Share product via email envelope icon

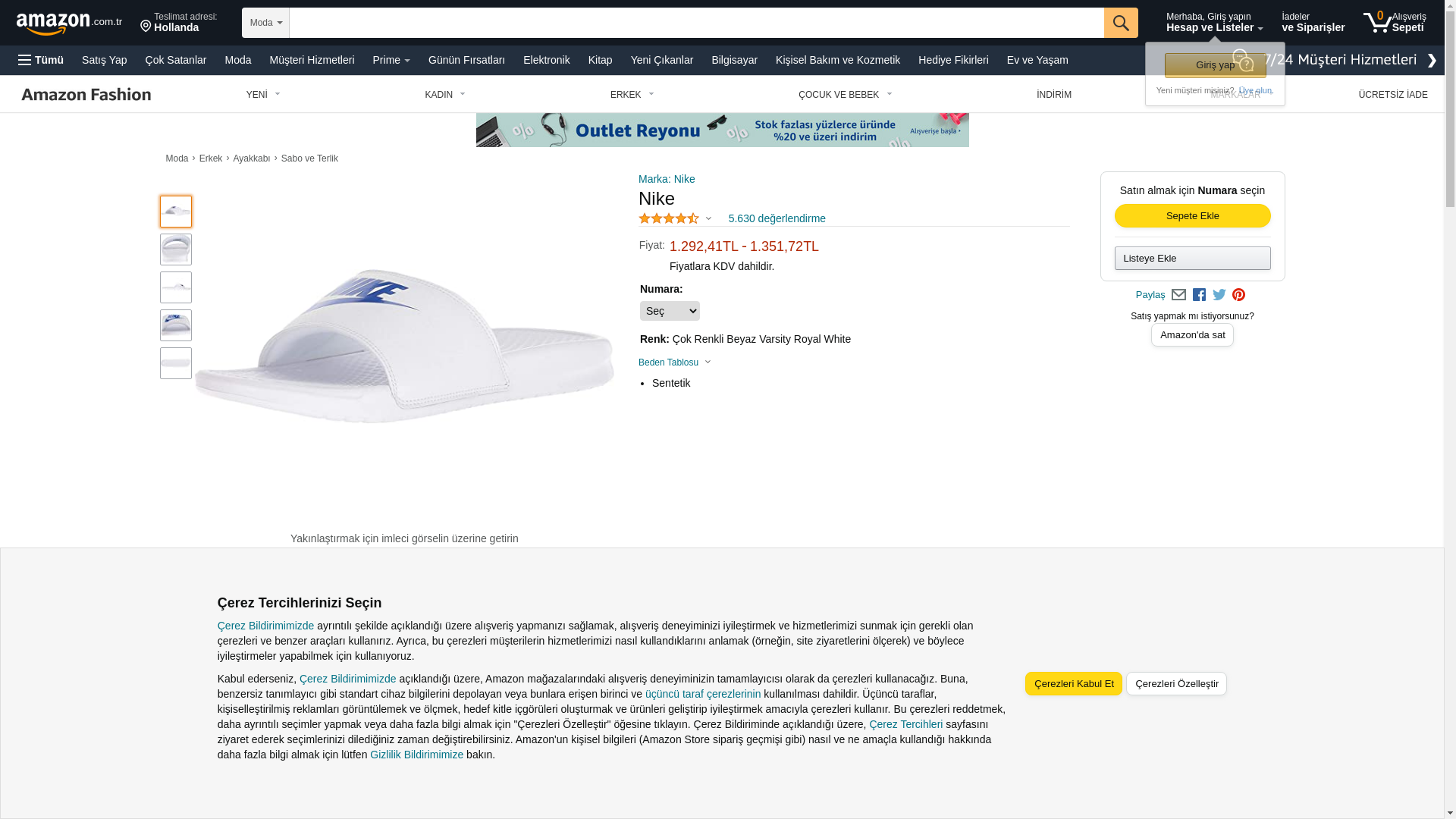coord(1178,295)
